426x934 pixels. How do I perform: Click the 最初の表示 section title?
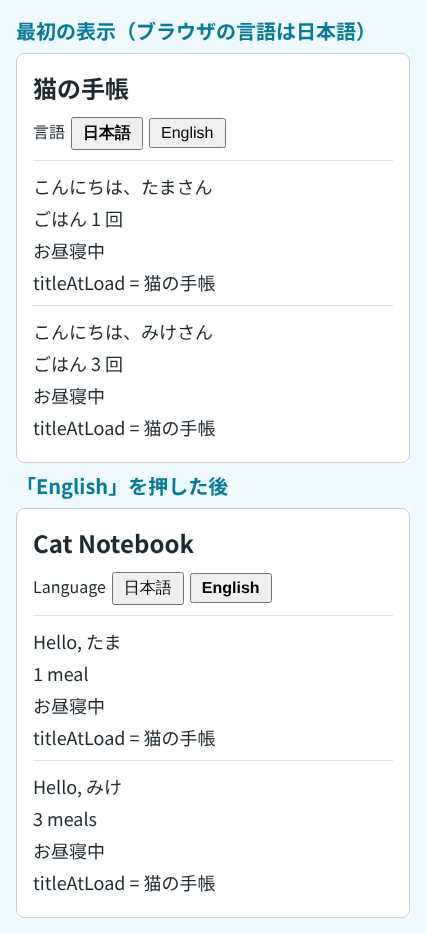[x=190, y=32]
